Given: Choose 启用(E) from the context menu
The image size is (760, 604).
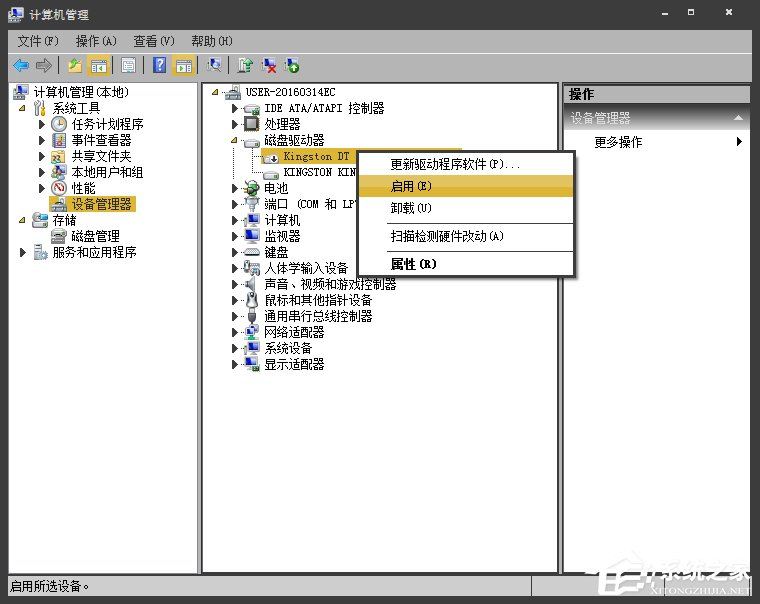Looking at the screenshot, I should click(x=410, y=186).
